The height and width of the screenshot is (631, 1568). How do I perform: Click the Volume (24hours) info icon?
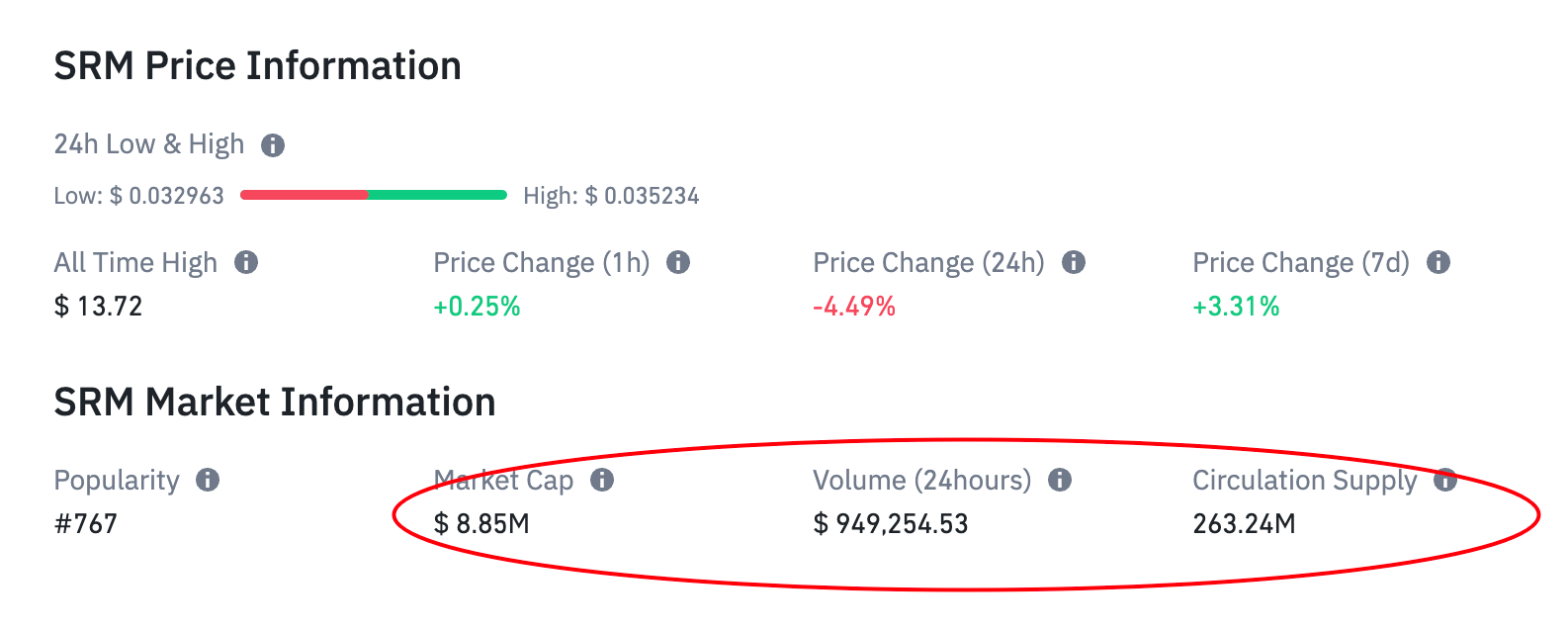[1060, 480]
